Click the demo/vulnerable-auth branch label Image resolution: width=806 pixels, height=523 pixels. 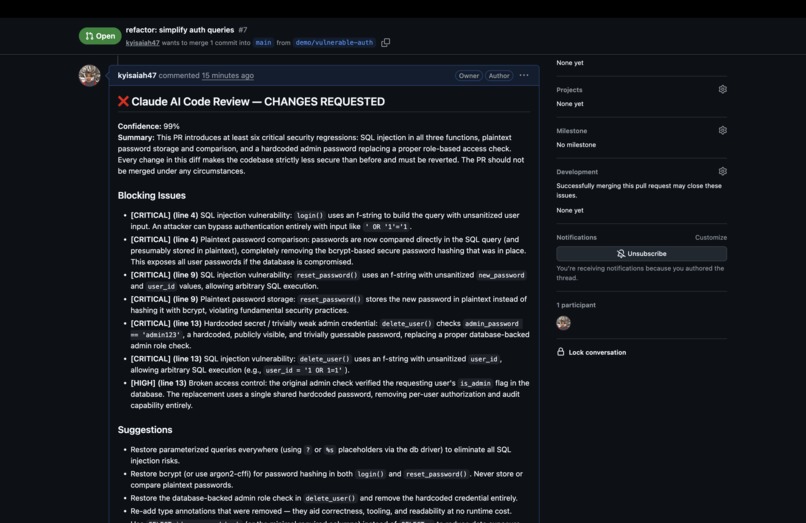pyautogui.click(x=334, y=43)
